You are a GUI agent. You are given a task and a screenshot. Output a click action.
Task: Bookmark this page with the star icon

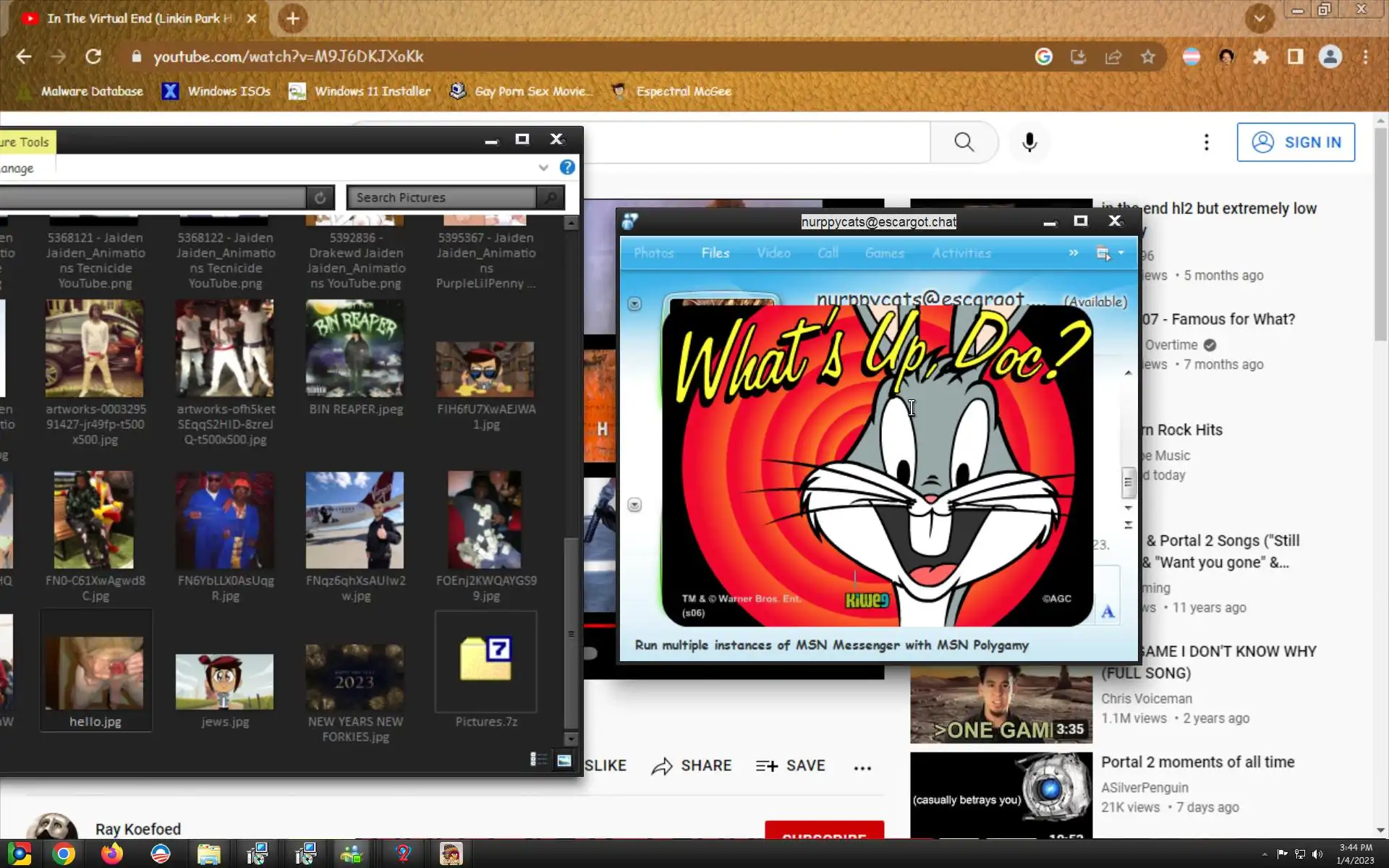coord(1148,56)
